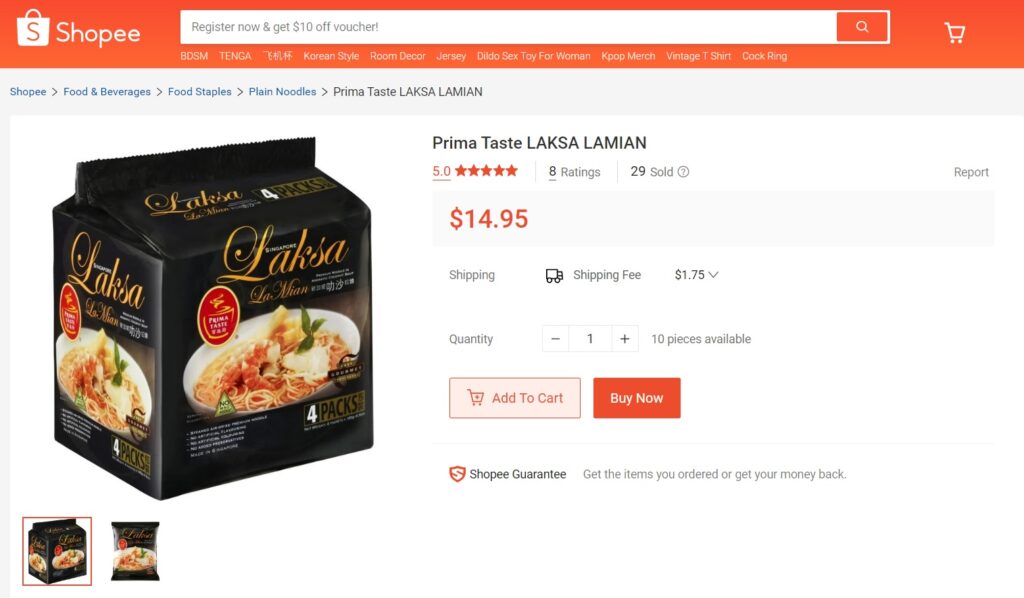Select the first product thumbnail
This screenshot has height=598, width=1024.
57,551
